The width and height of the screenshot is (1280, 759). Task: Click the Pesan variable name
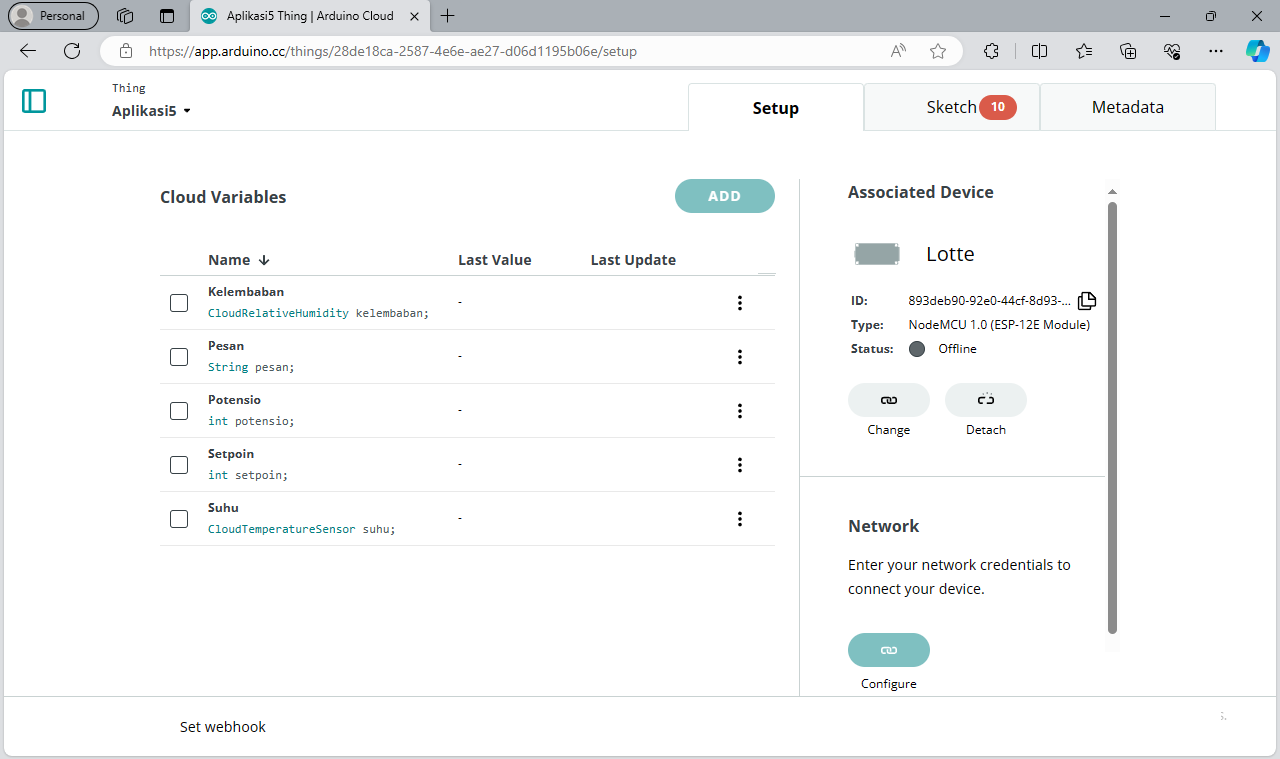click(226, 346)
